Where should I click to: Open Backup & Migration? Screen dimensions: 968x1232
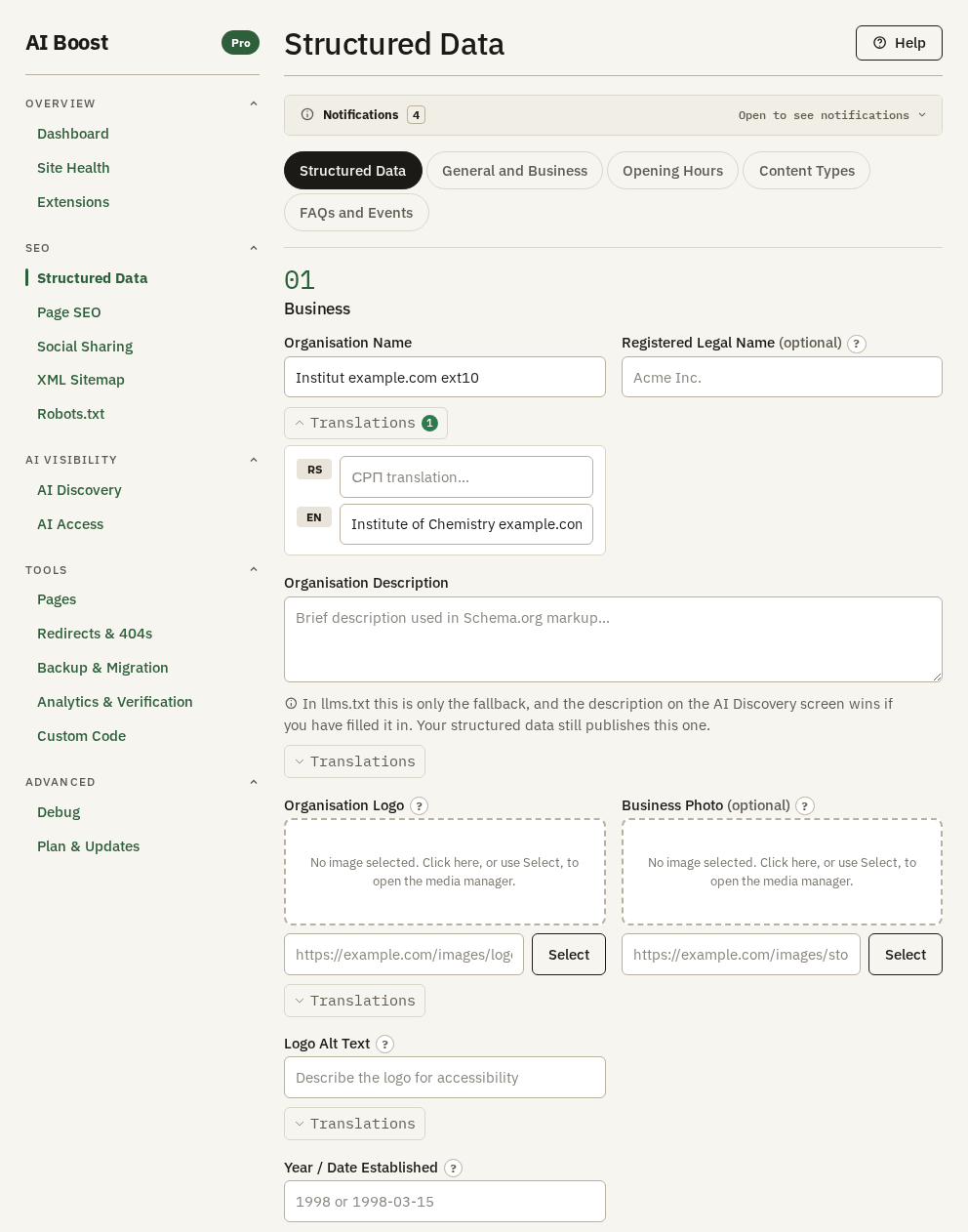click(102, 668)
